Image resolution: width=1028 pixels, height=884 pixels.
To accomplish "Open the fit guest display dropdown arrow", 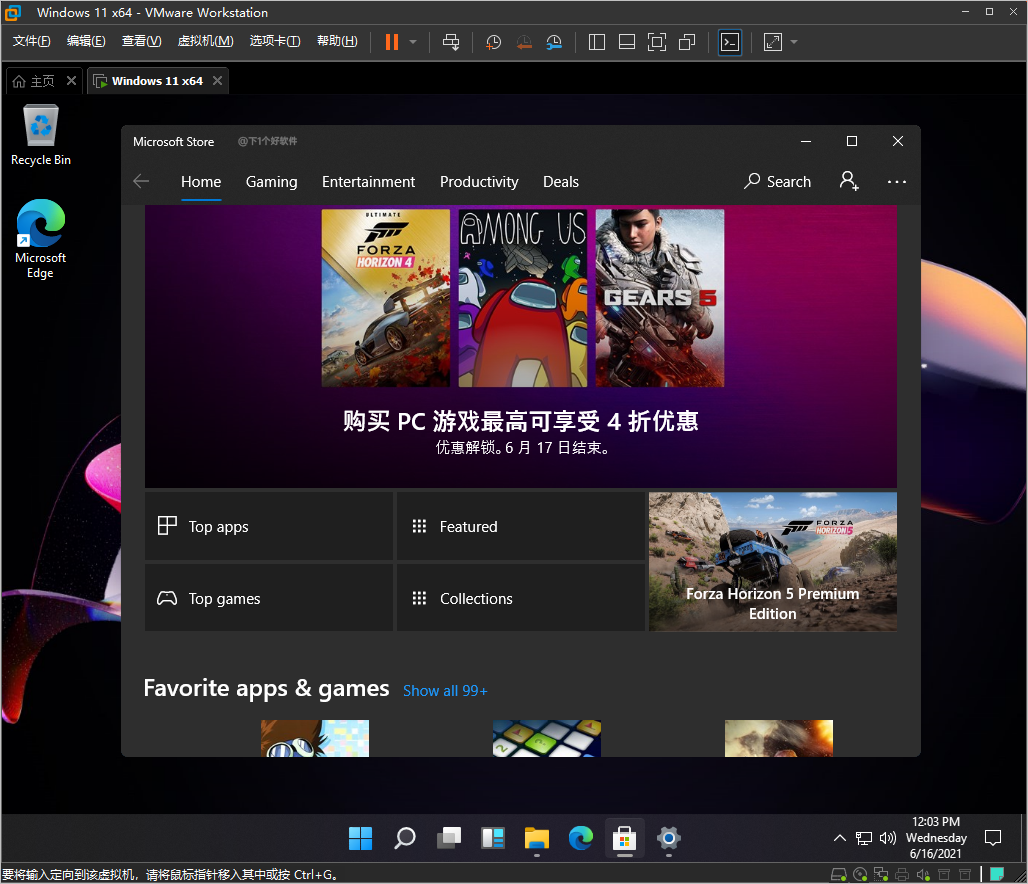I will coord(792,42).
